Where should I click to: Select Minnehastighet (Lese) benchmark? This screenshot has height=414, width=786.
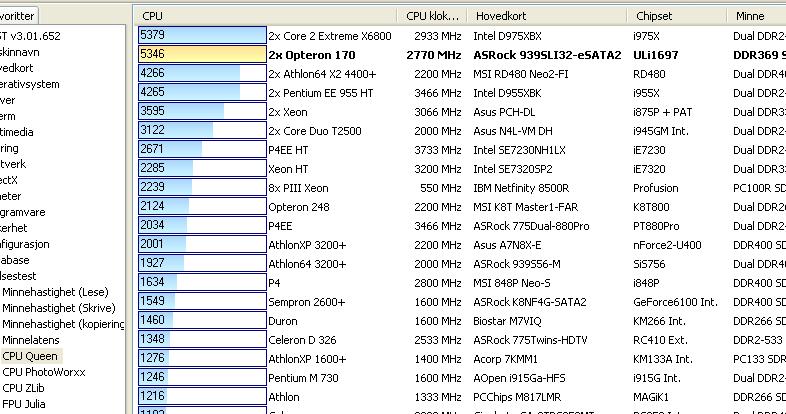tap(55, 292)
